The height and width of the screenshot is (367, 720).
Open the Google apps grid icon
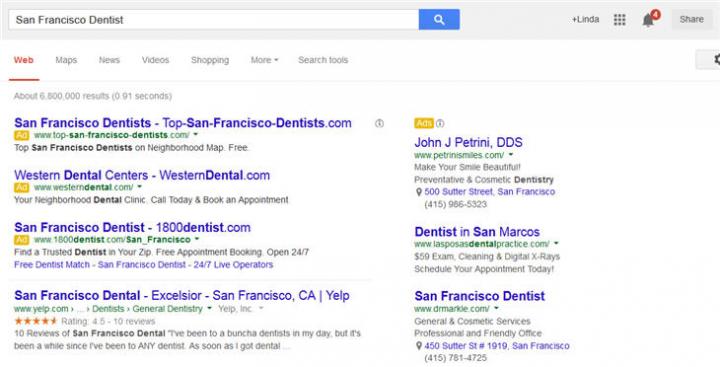tap(619, 19)
